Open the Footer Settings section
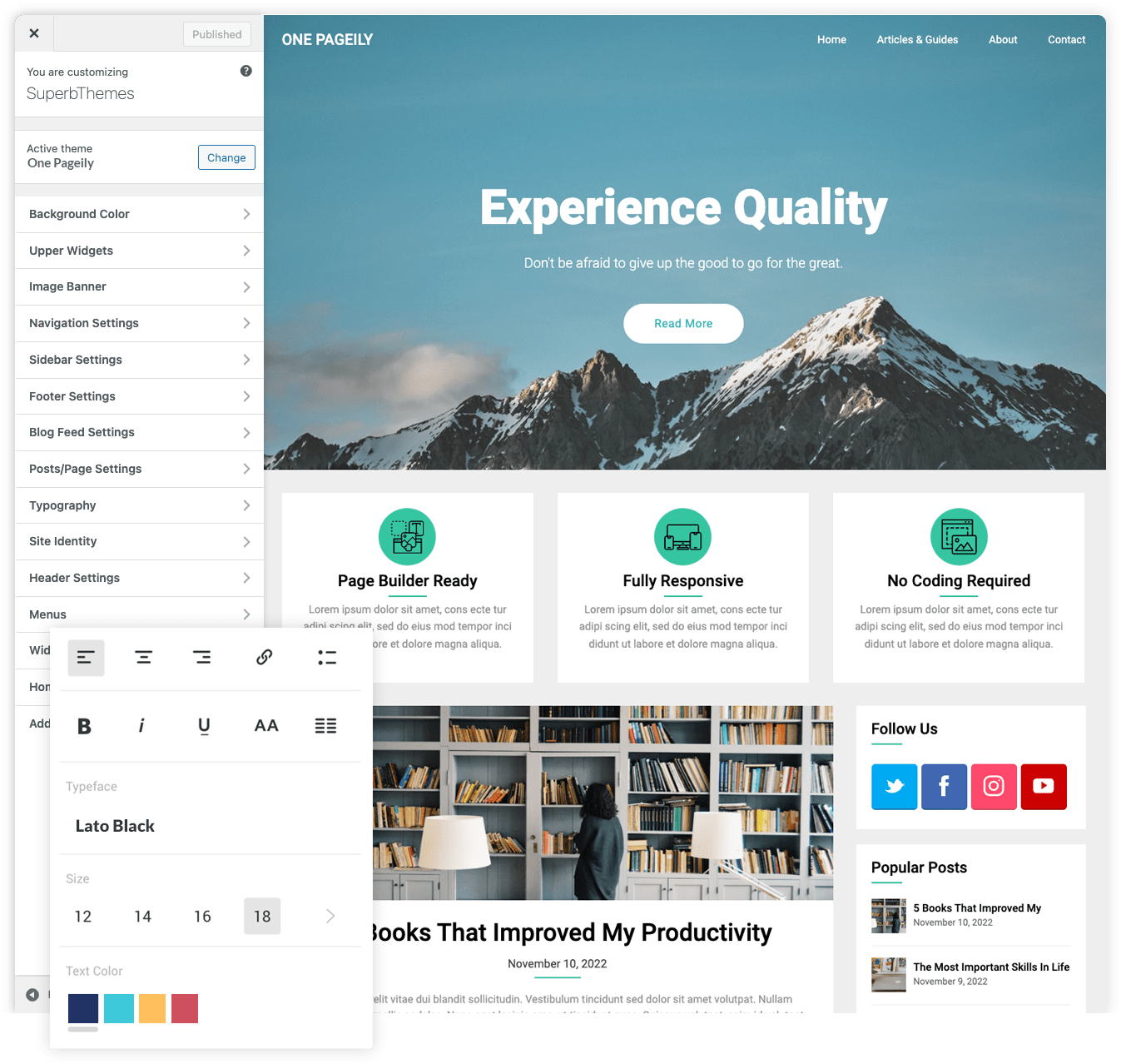The width and height of the screenshot is (1121, 1064). (x=139, y=396)
